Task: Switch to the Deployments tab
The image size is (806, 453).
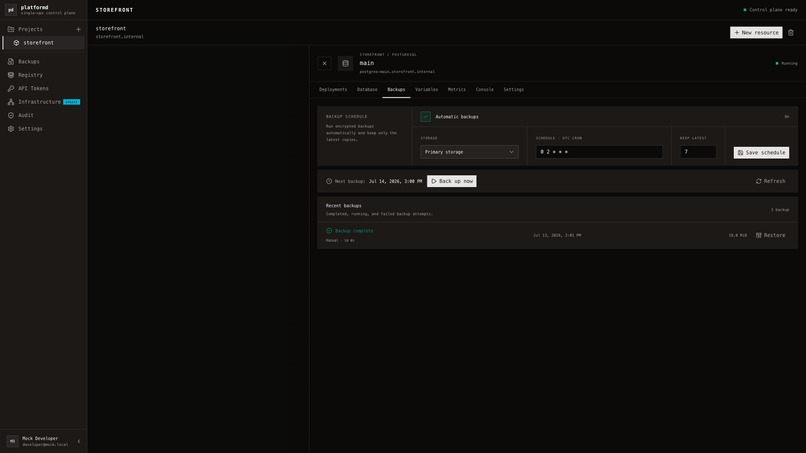Action: click(333, 89)
